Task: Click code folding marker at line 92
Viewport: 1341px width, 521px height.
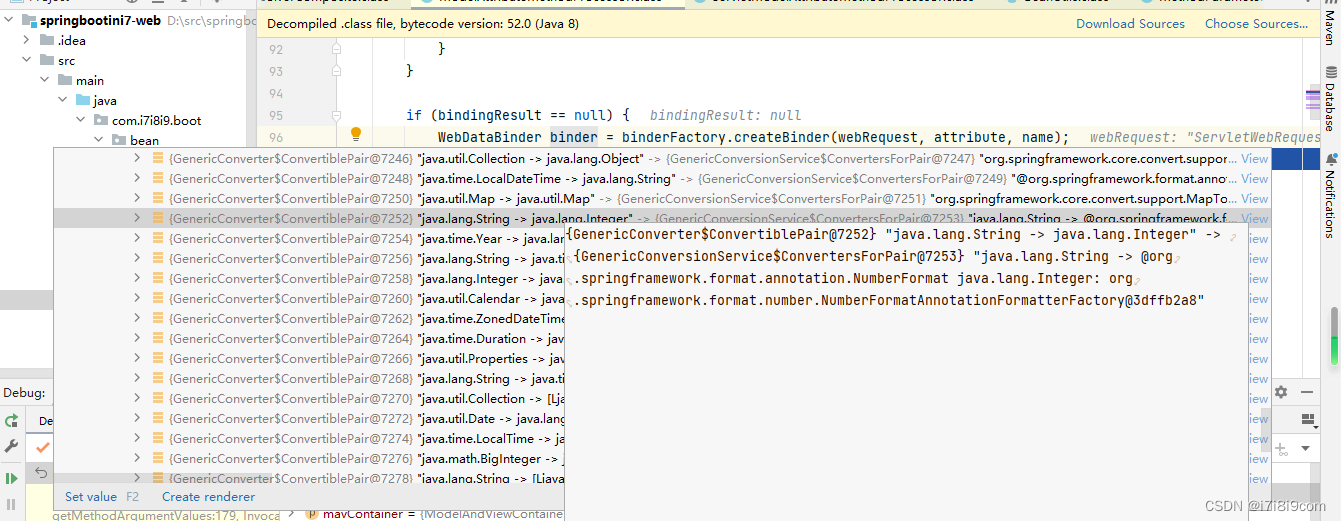Action: coord(336,49)
